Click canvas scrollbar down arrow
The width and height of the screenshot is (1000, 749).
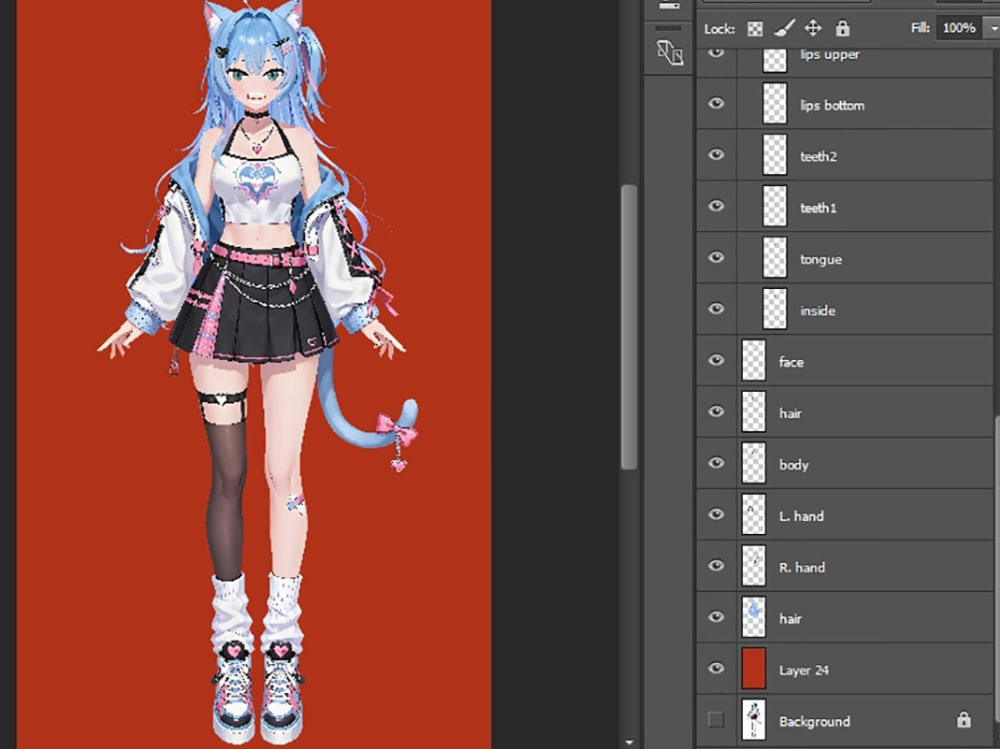629,742
